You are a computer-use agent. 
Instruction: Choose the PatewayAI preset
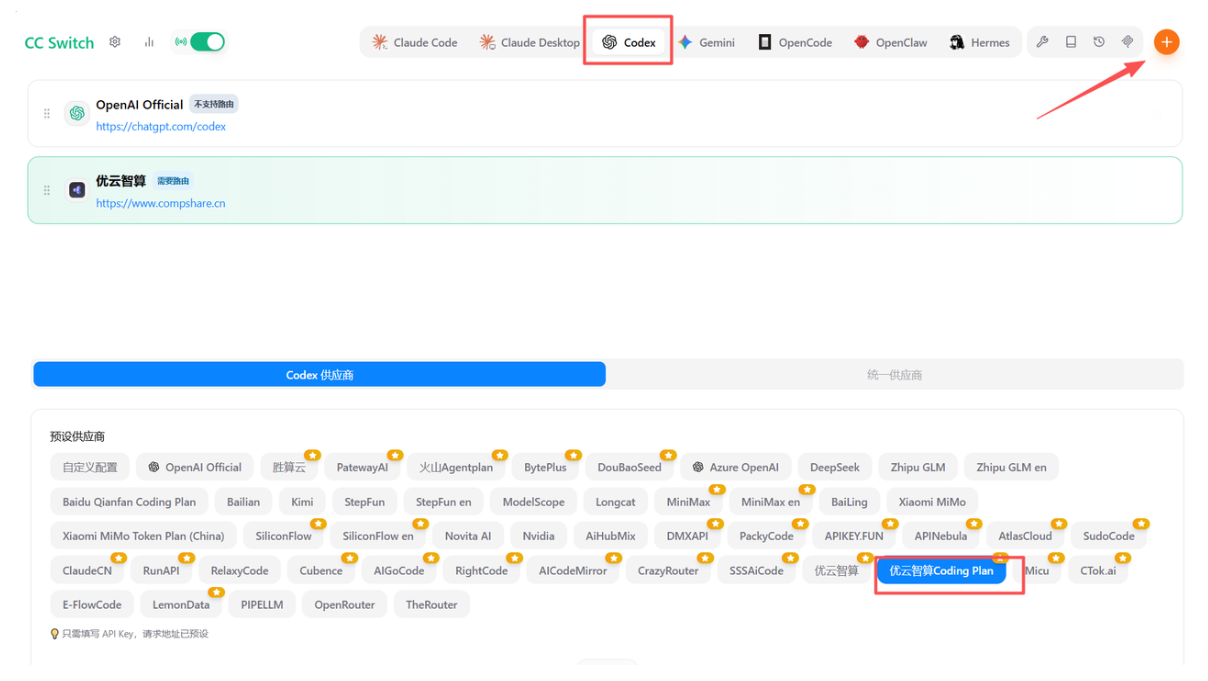point(362,467)
